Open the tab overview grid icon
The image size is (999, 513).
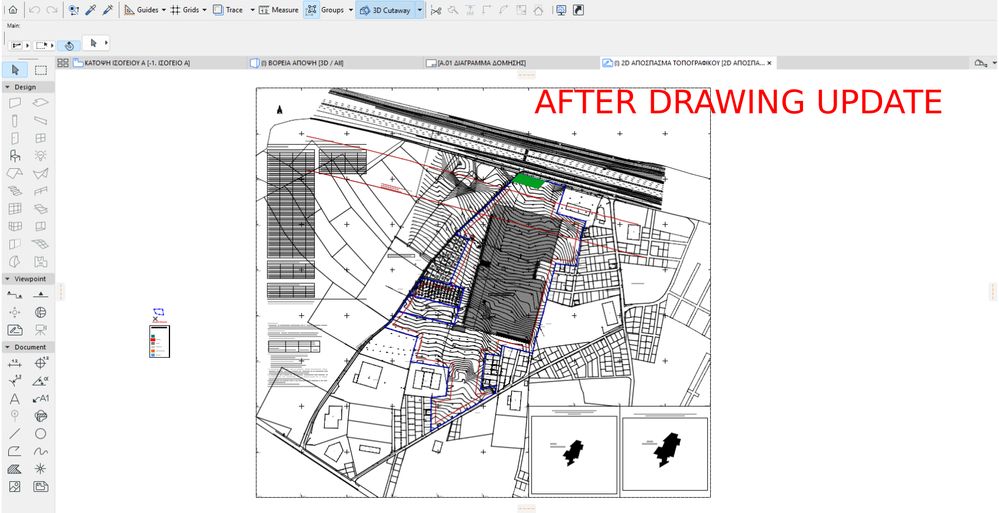click(x=62, y=63)
